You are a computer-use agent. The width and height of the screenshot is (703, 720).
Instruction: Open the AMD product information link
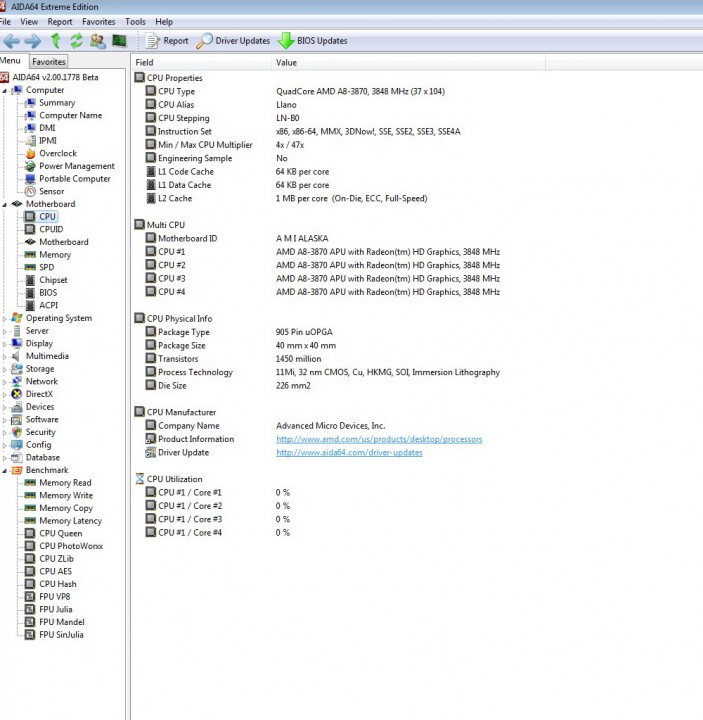[379, 439]
